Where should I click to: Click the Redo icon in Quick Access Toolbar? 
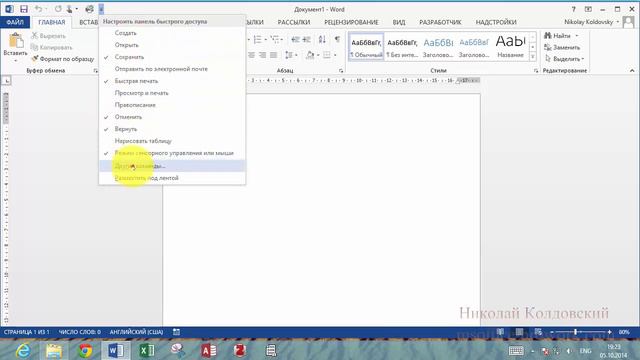click(x=58, y=9)
